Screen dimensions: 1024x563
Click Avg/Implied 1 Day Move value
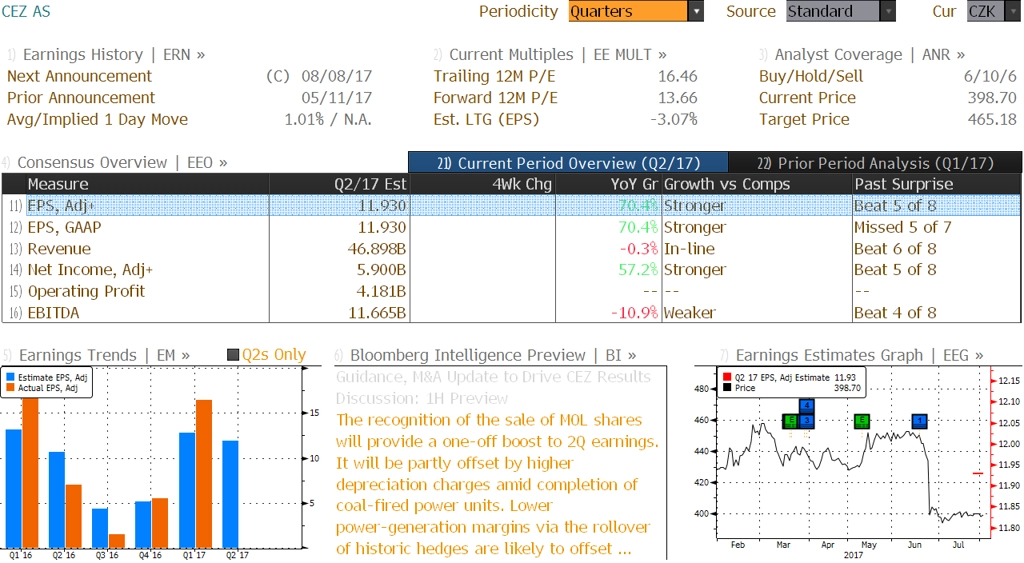point(328,120)
